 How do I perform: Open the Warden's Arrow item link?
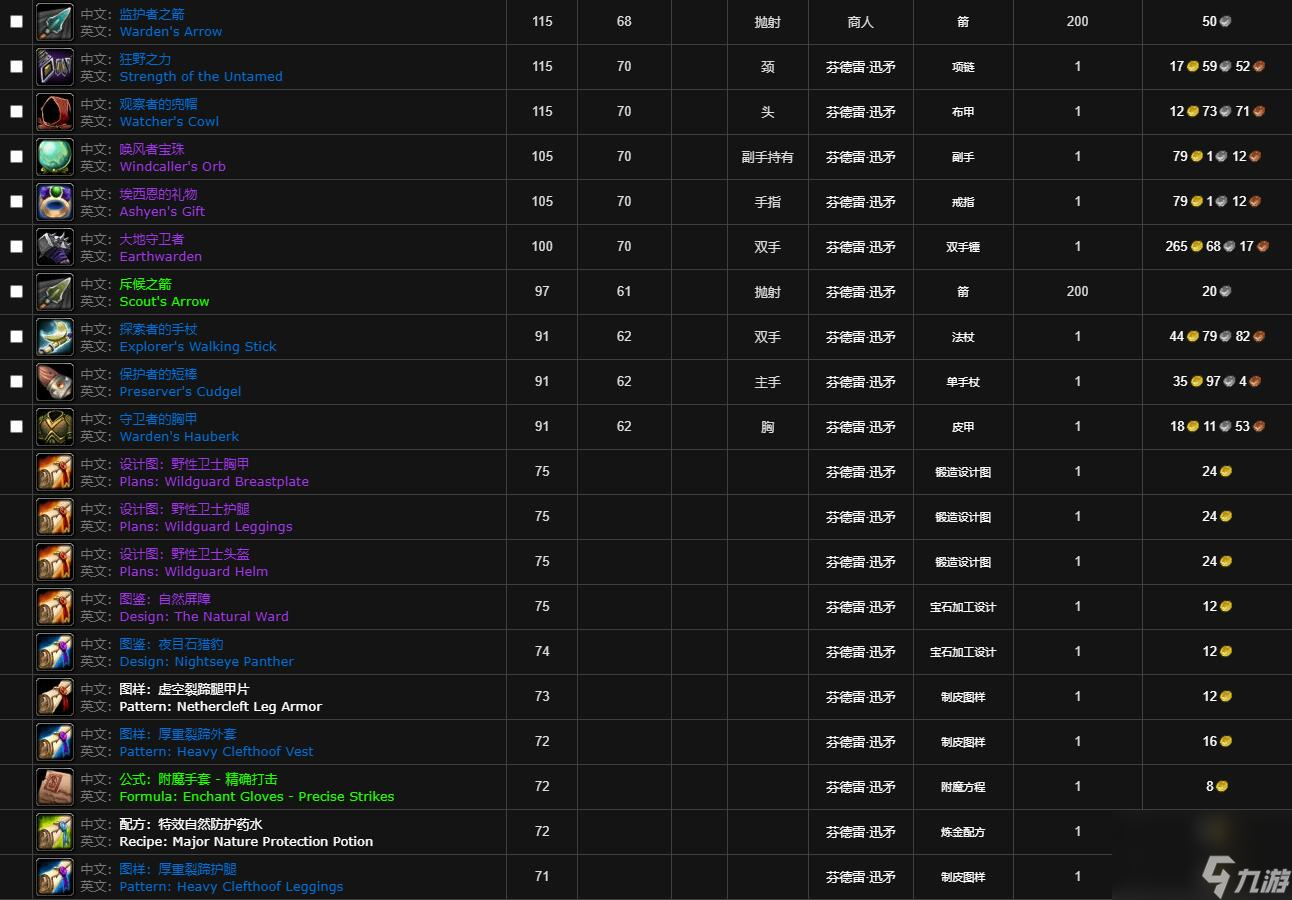click(x=171, y=31)
